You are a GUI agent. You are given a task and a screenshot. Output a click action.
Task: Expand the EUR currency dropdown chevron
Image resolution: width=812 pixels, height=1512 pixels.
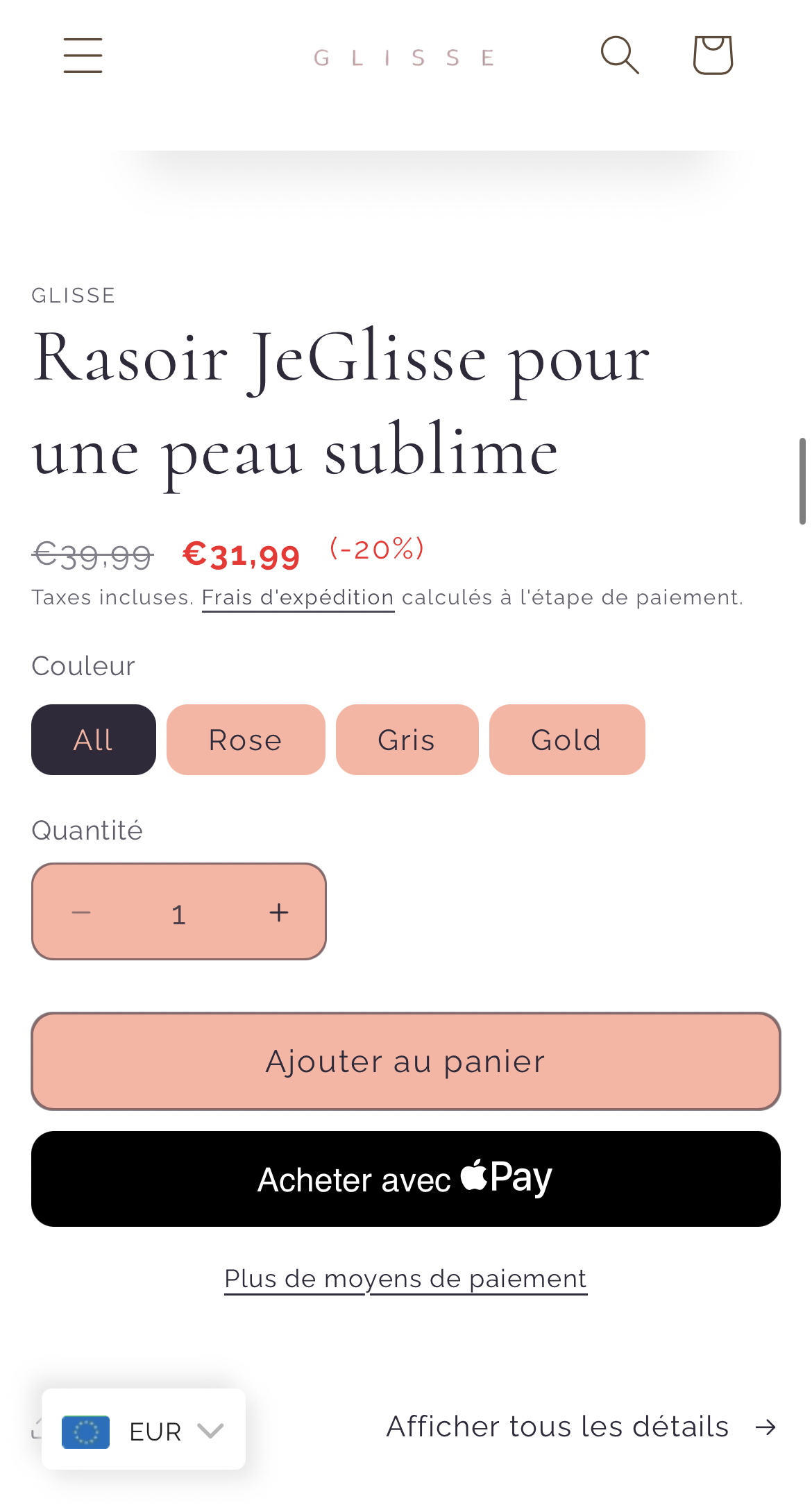point(210,1430)
